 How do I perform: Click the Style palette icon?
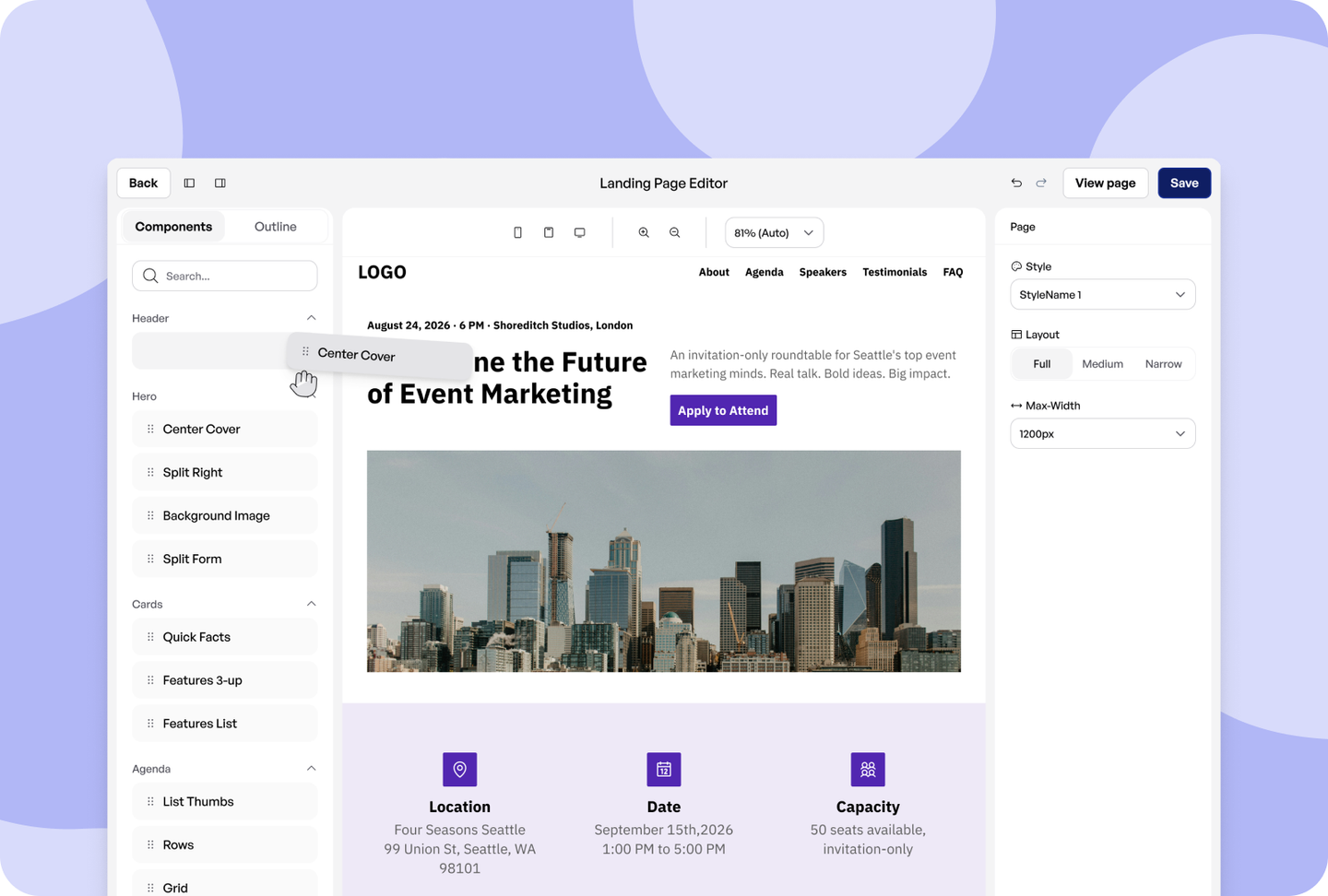click(1016, 266)
